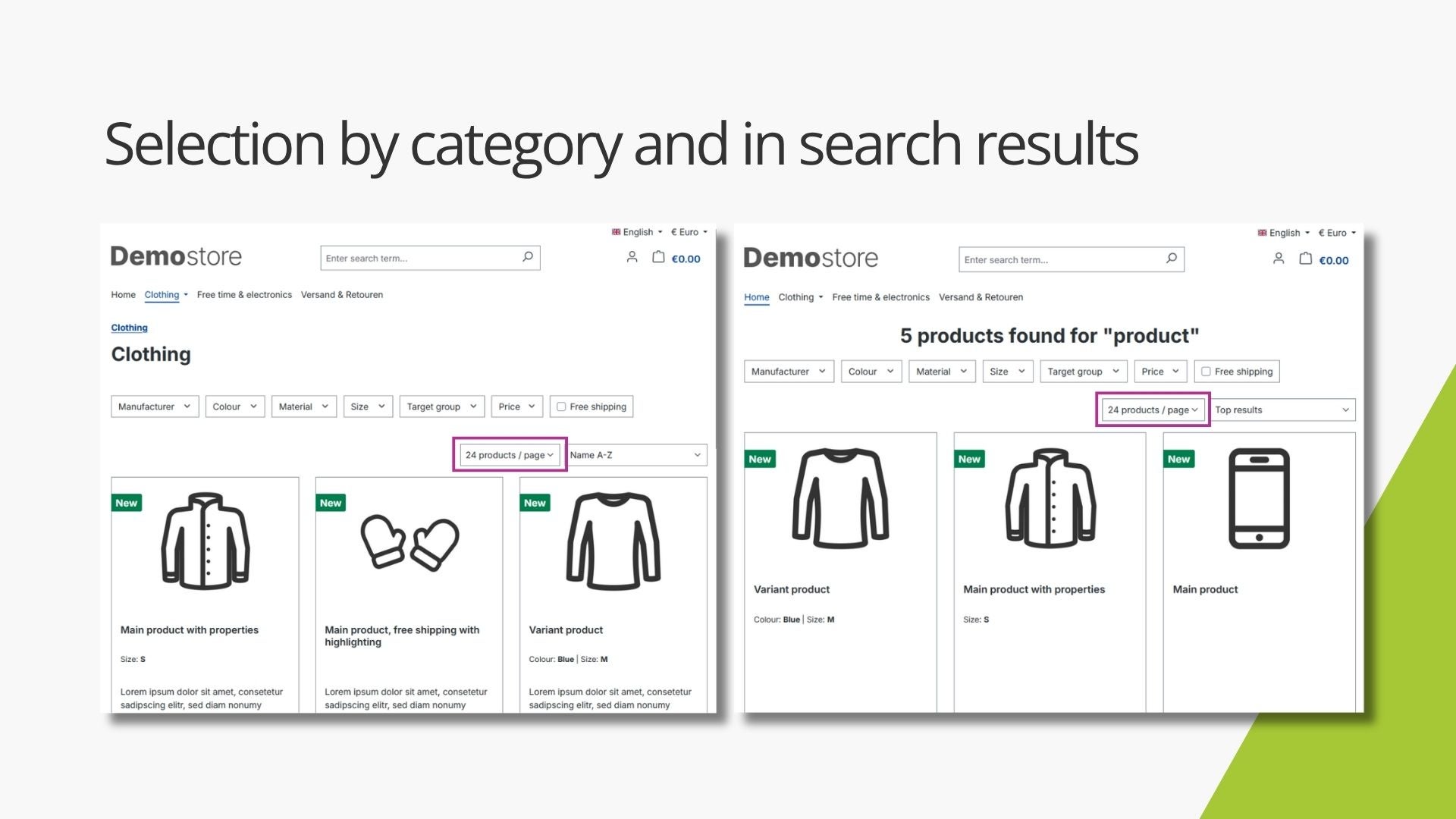
Task: Open Main product with properties title on Clothing page
Action: click(189, 630)
